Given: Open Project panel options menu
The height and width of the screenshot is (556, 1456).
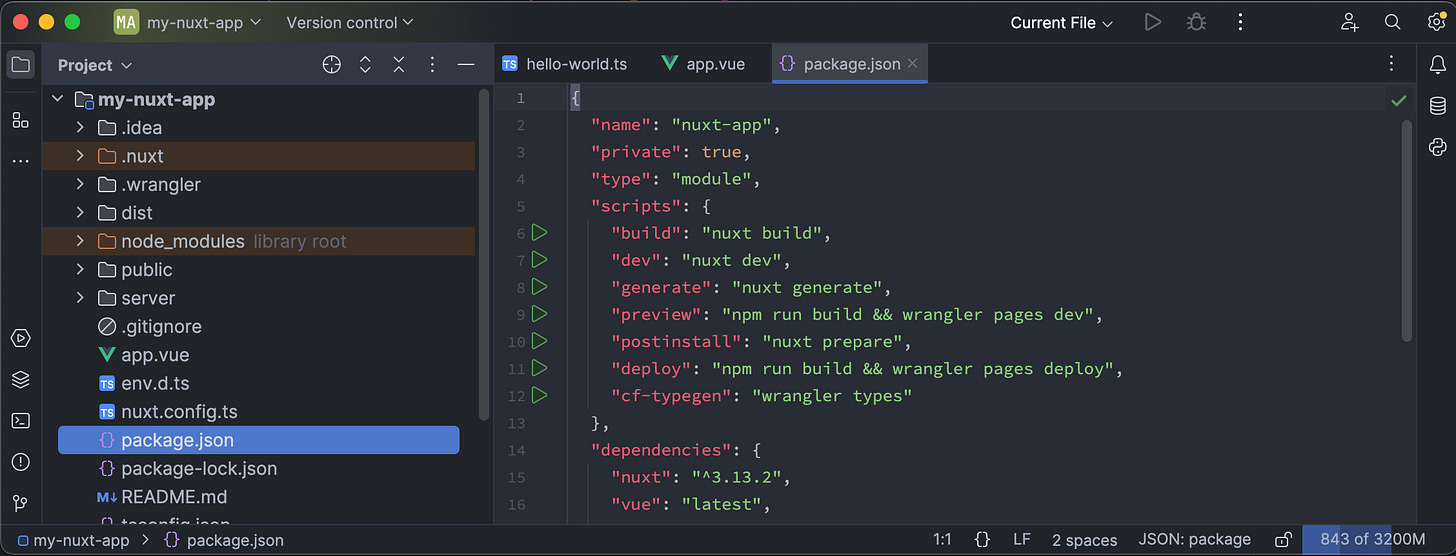Looking at the screenshot, I should pos(432,65).
